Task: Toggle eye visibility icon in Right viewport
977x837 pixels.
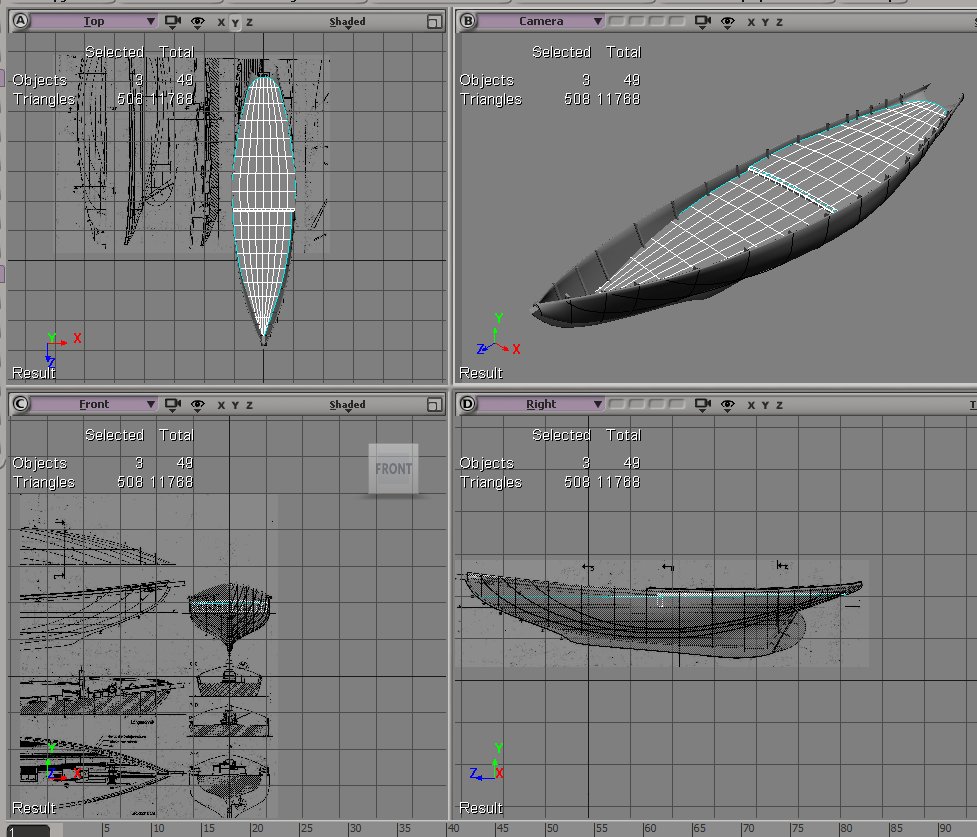Action: [x=728, y=405]
